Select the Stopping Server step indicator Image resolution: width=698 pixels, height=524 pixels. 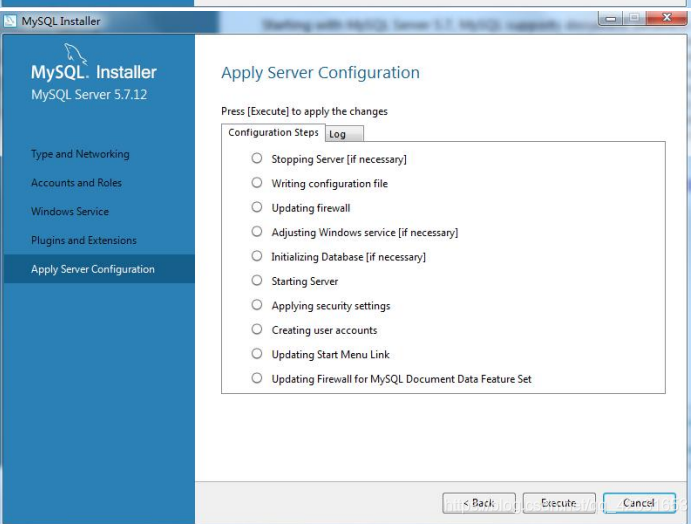coord(257,158)
